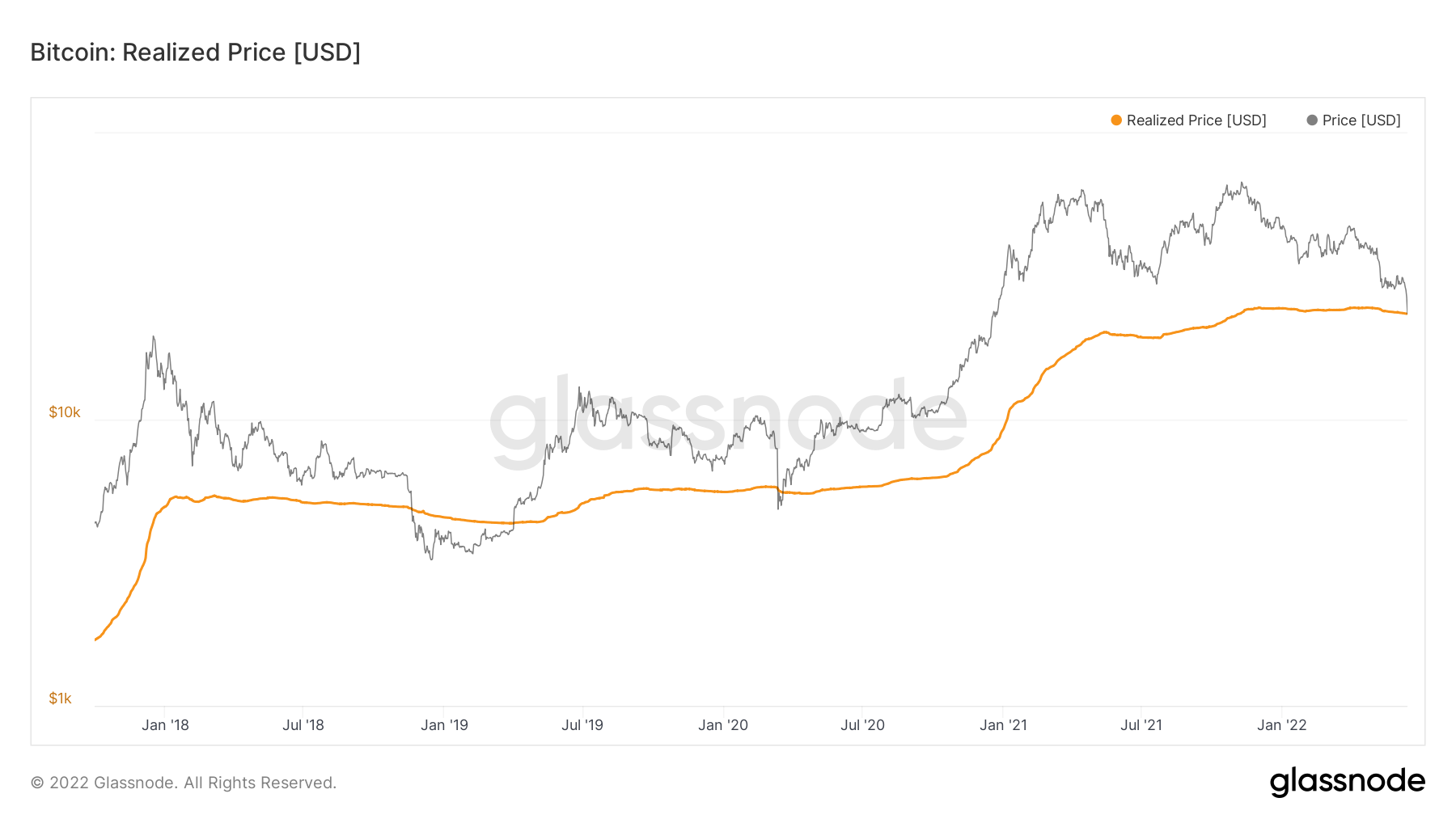Toggle the Price [USD] legend label
Image resolution: width=1456 pixels, height=819 pixels.
[1361, 120]
